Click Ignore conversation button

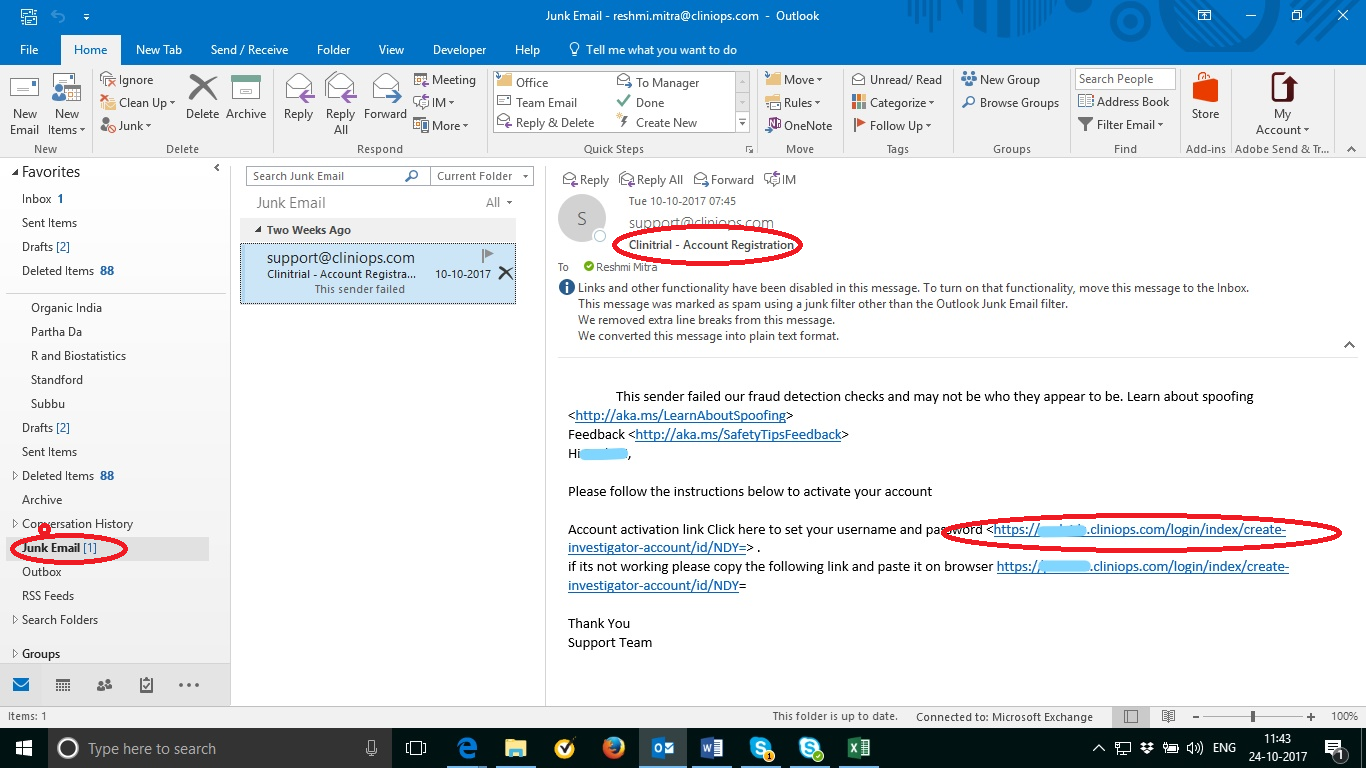[127, 80]
